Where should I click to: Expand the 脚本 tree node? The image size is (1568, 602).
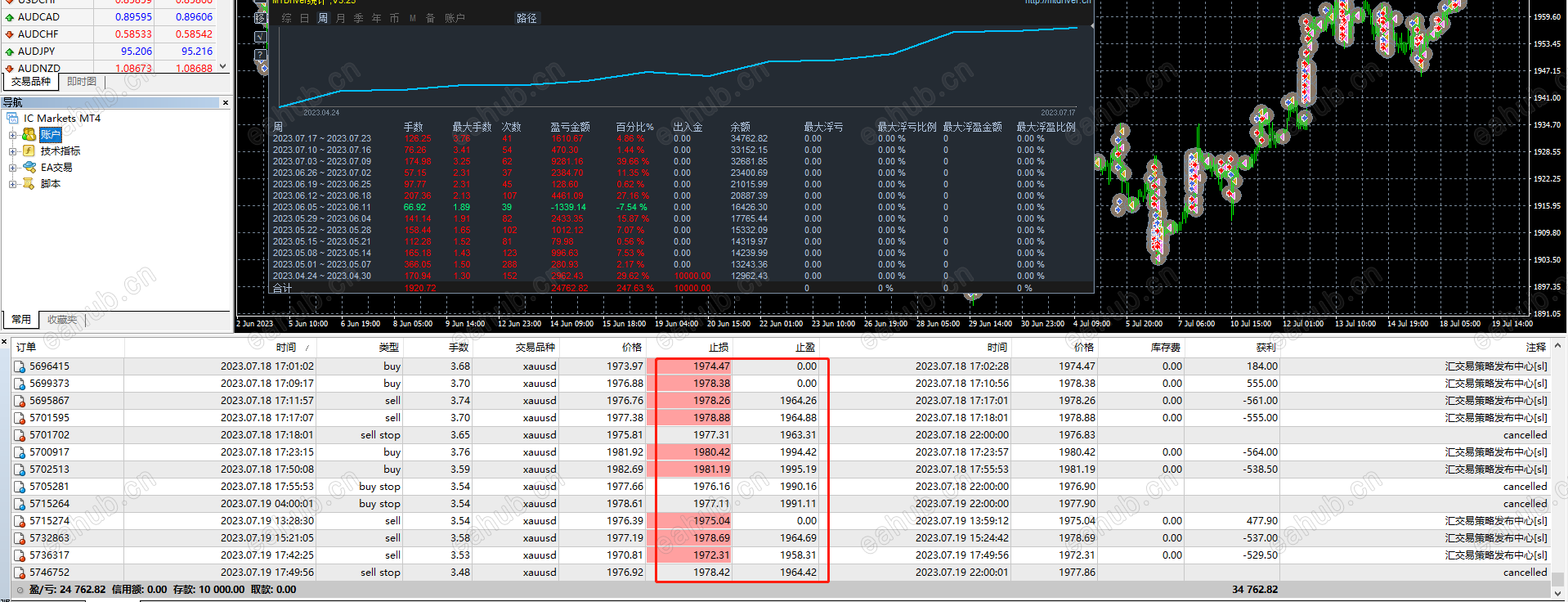point(12,184)
